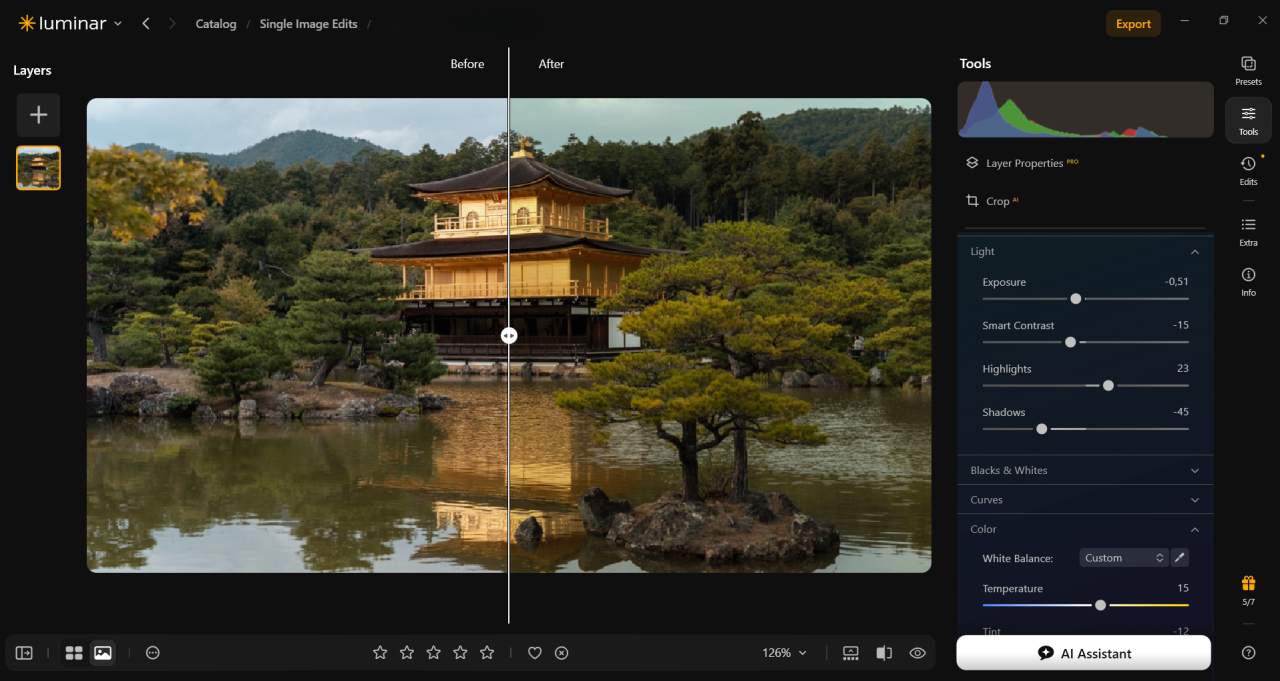Click the gift box 5/7 icon
The width and height of the screenshot is (1280, 681).
[1248, 590]
